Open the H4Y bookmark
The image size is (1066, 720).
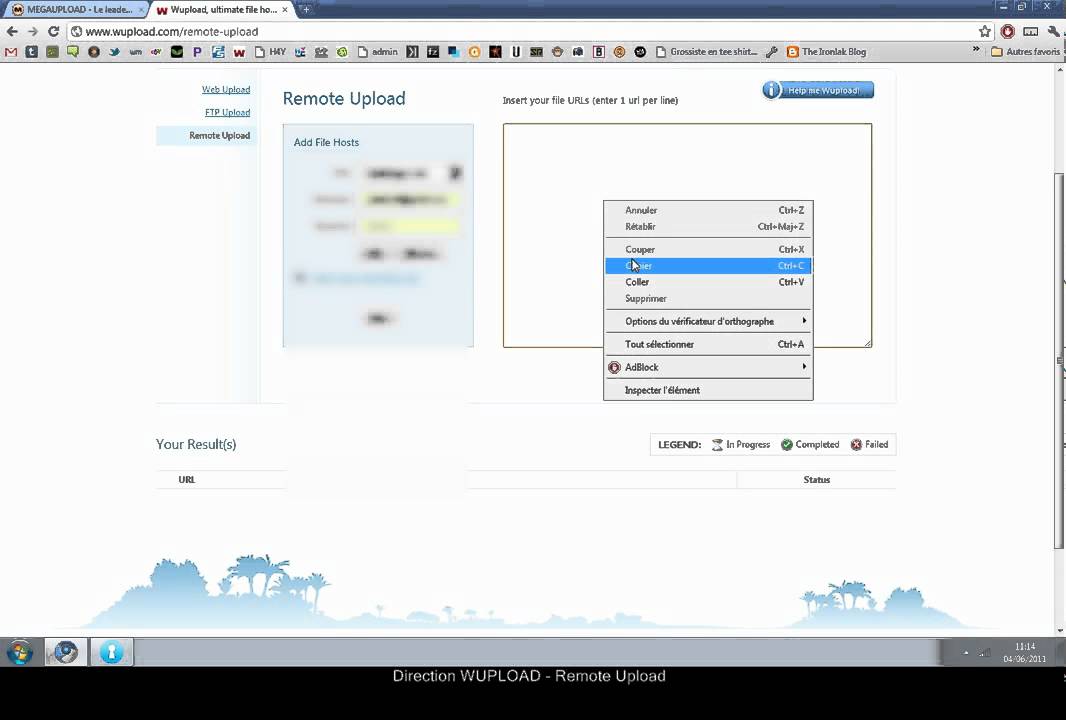click(270, 52)
